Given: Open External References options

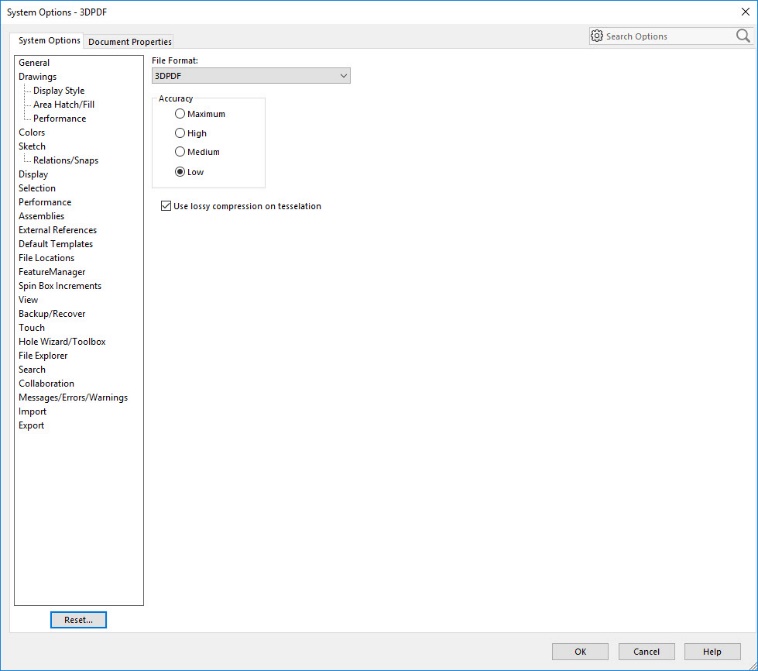Looking at the screenshot, I should (x=58, y=230).
